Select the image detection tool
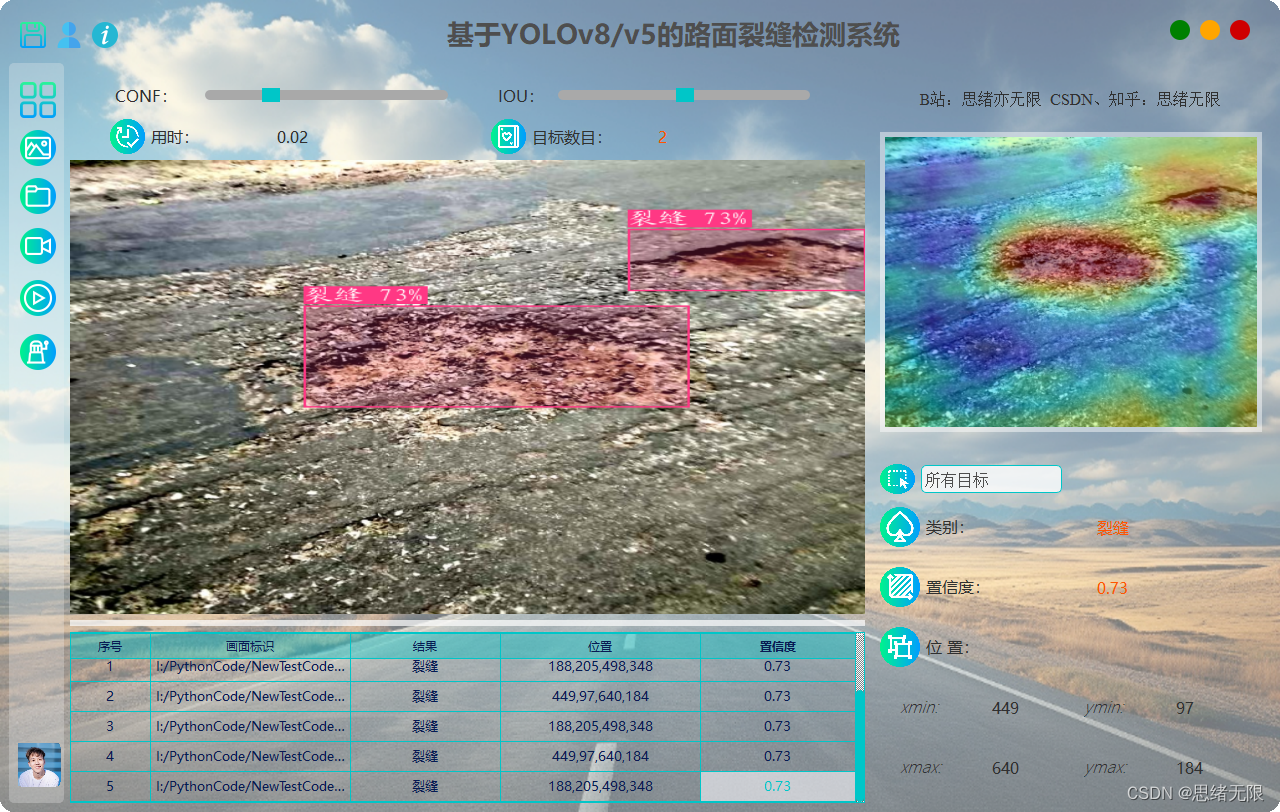1280x812 pixels. click(x=37, y=148)
